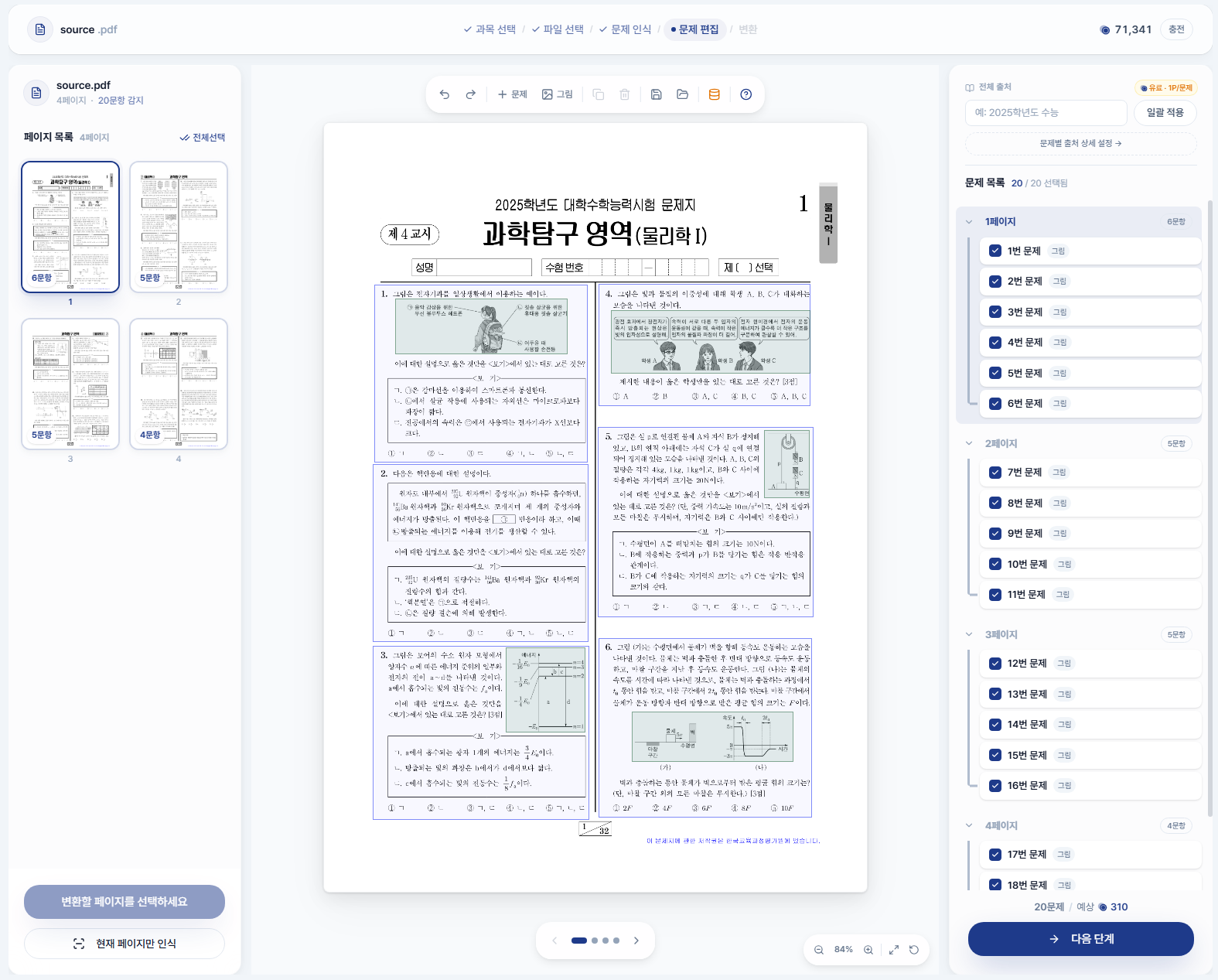This screenshot has width=1218, height=980.
Task: Select page 1 thumbnail
Action: 70,227
